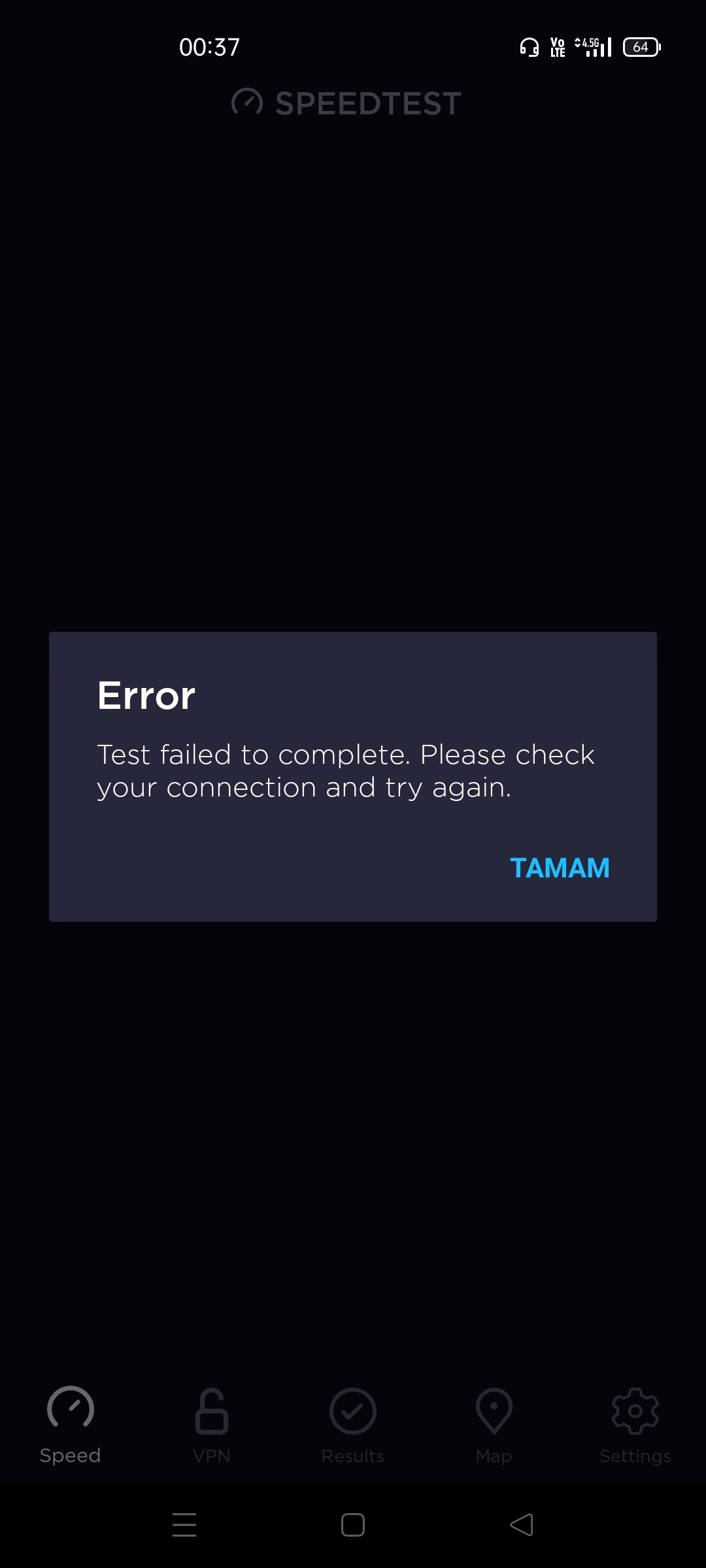Screen dimensions: 706x1568
Task: Tap the Android recent apps menu icon
Action: [184, 1525]
